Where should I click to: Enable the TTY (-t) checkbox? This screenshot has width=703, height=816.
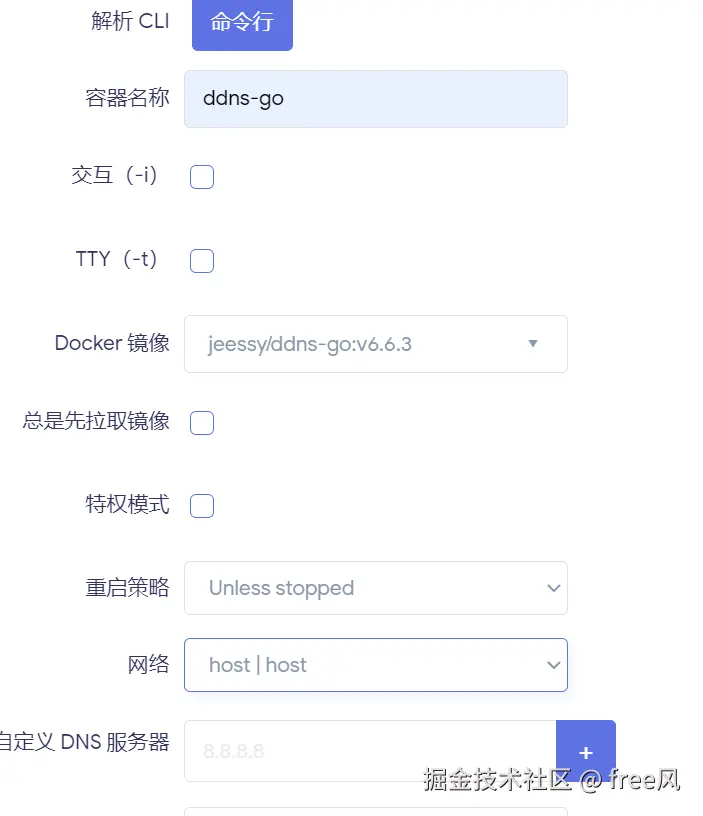201,260
